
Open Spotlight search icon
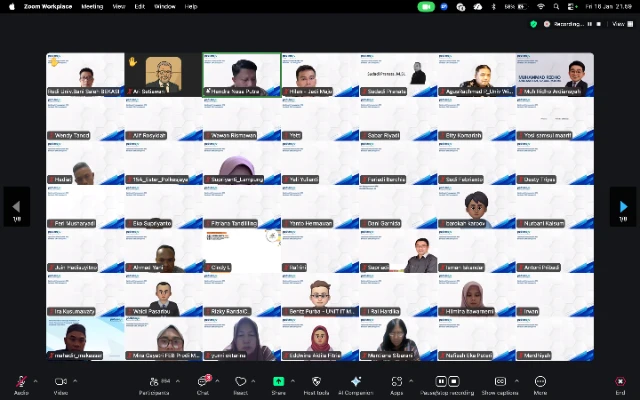(x=556, y=7)
